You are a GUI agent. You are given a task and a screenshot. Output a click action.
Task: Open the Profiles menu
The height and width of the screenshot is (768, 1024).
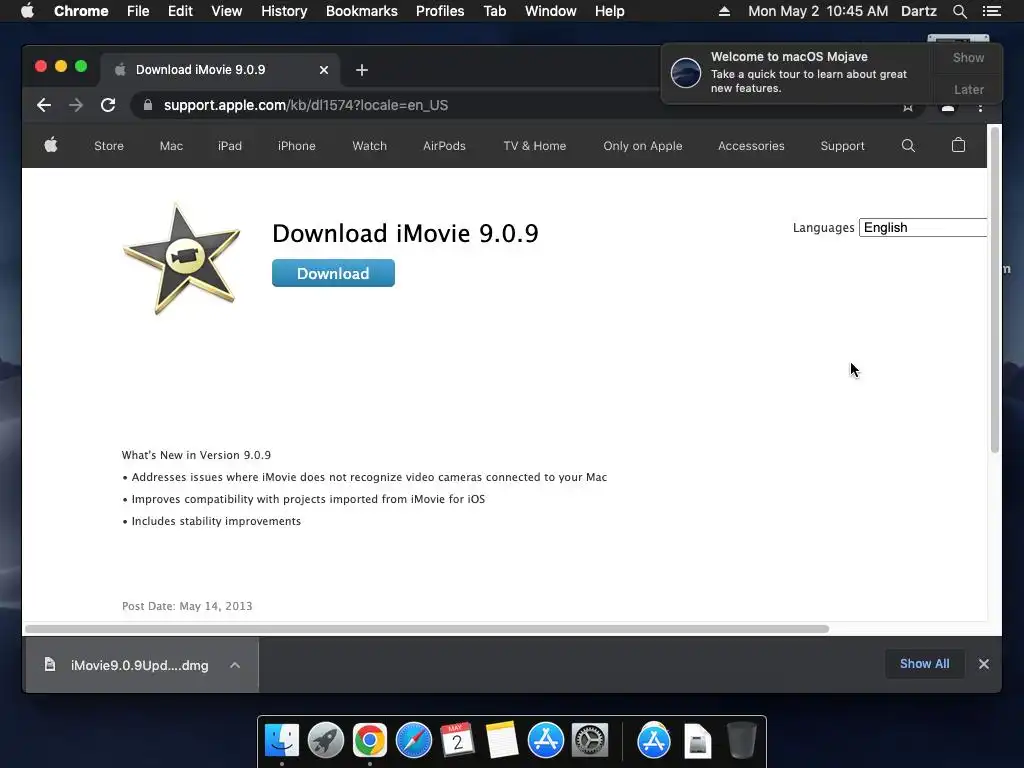(440, 11)
